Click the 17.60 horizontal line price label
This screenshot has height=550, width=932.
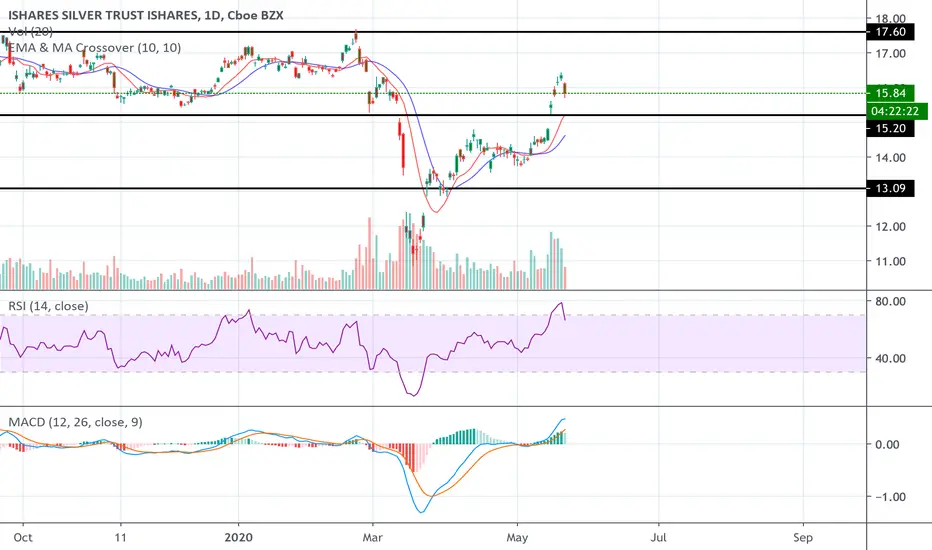[890, 32]
